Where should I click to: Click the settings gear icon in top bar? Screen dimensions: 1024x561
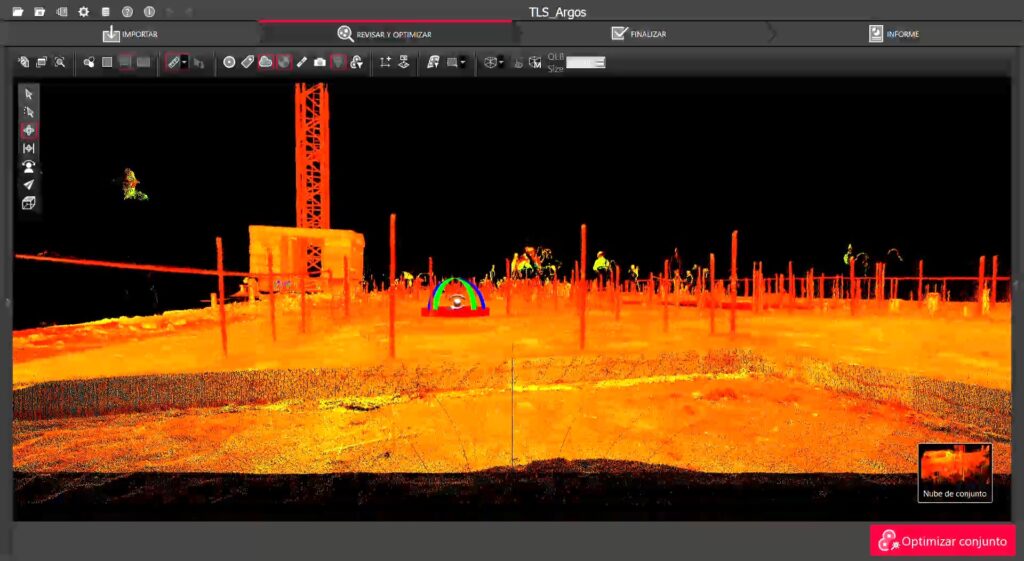click(83, 12)
